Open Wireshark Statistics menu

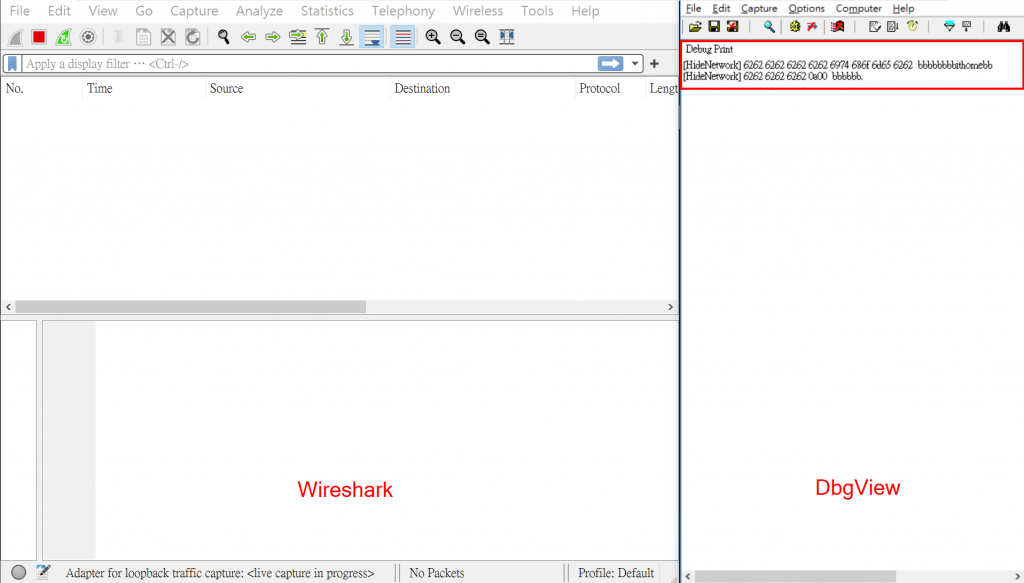(x=327, y=11)
